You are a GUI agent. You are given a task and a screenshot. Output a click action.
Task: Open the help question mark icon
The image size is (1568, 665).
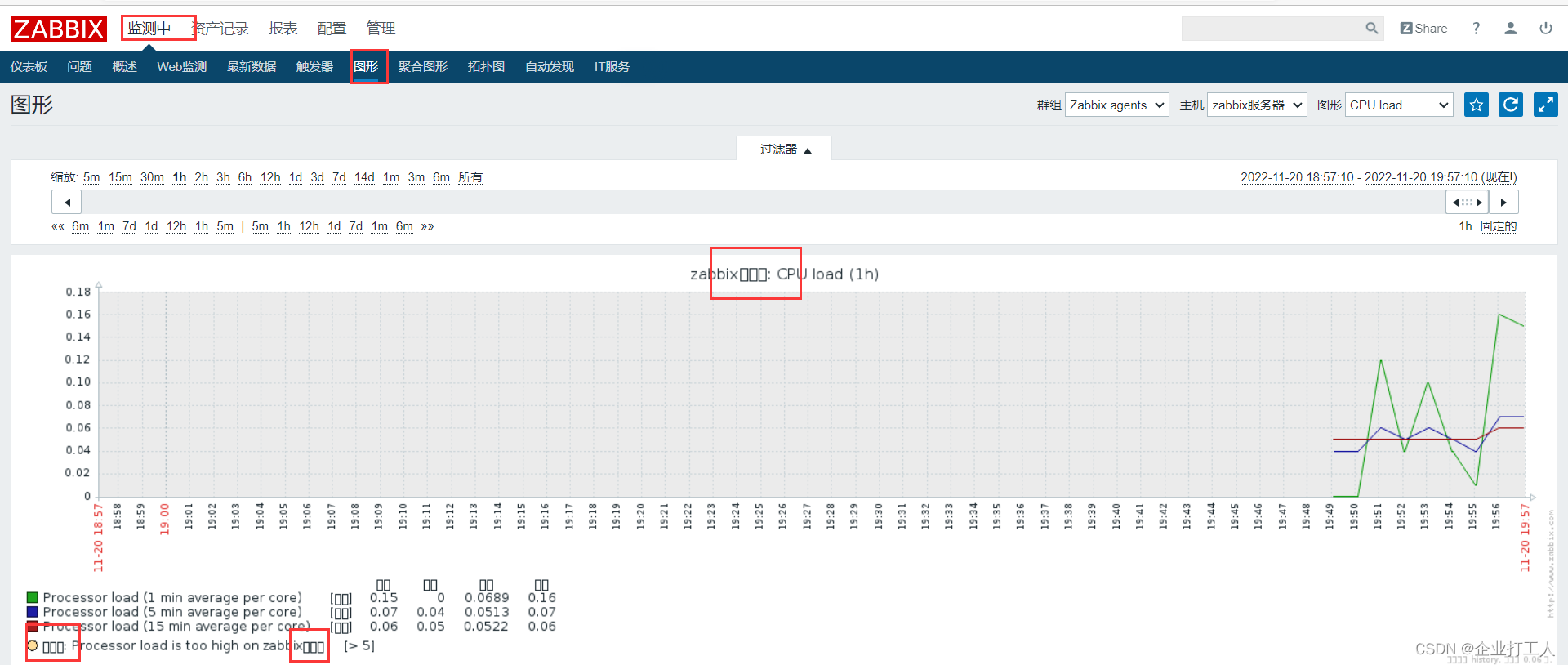tap(1476, 29)
